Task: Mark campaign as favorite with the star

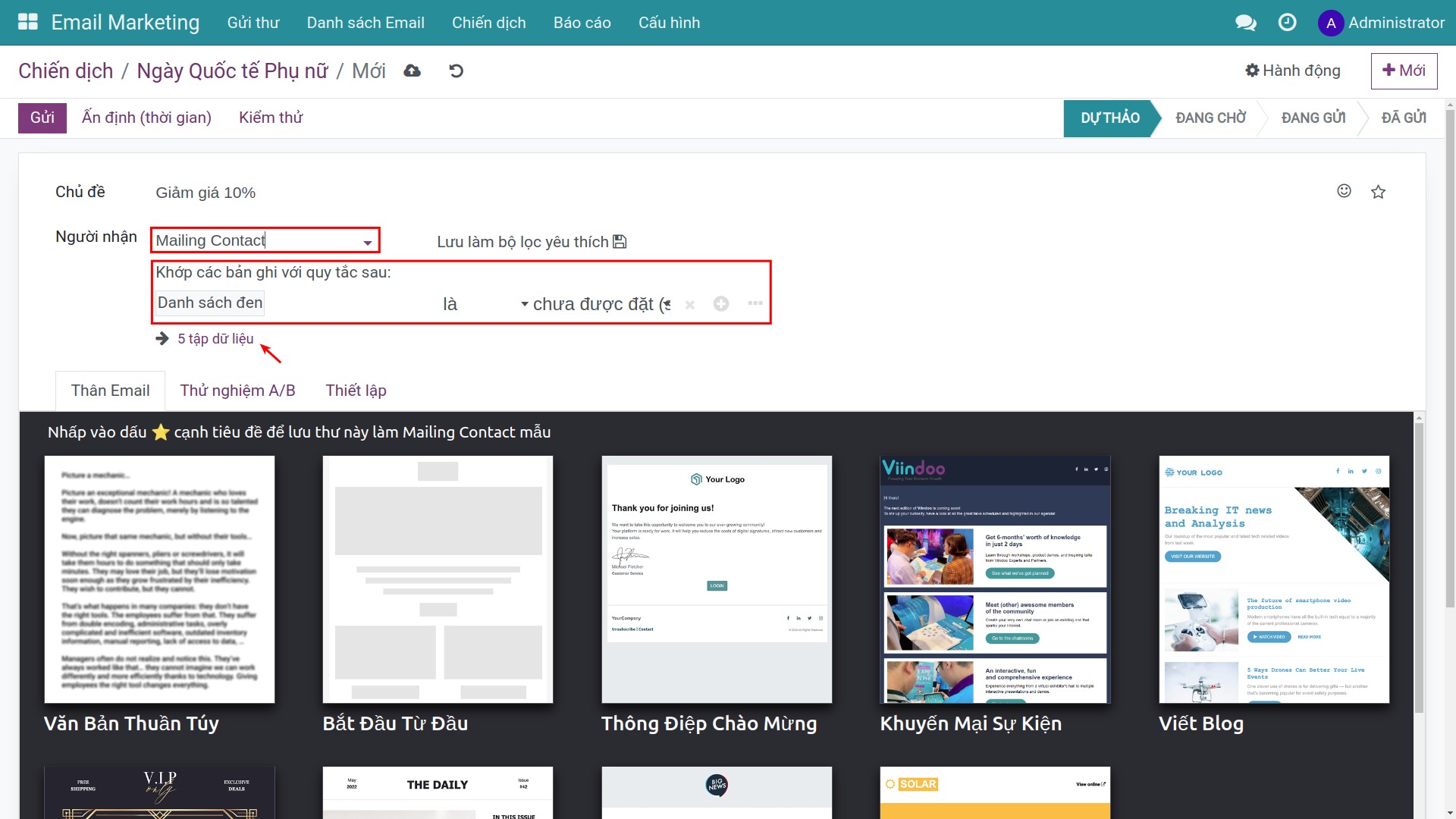Action: (1378, 191)
